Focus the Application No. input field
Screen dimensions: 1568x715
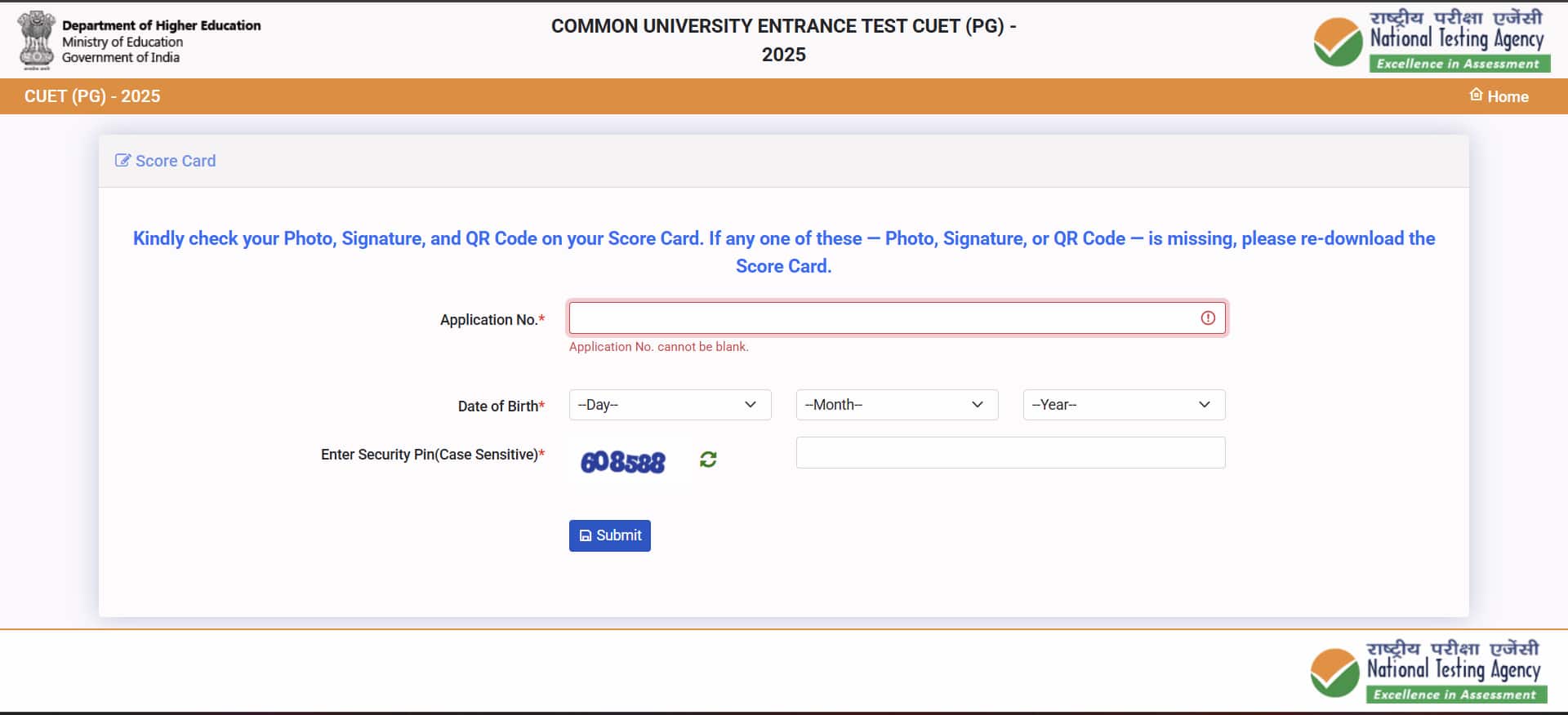tap(898, 318)
